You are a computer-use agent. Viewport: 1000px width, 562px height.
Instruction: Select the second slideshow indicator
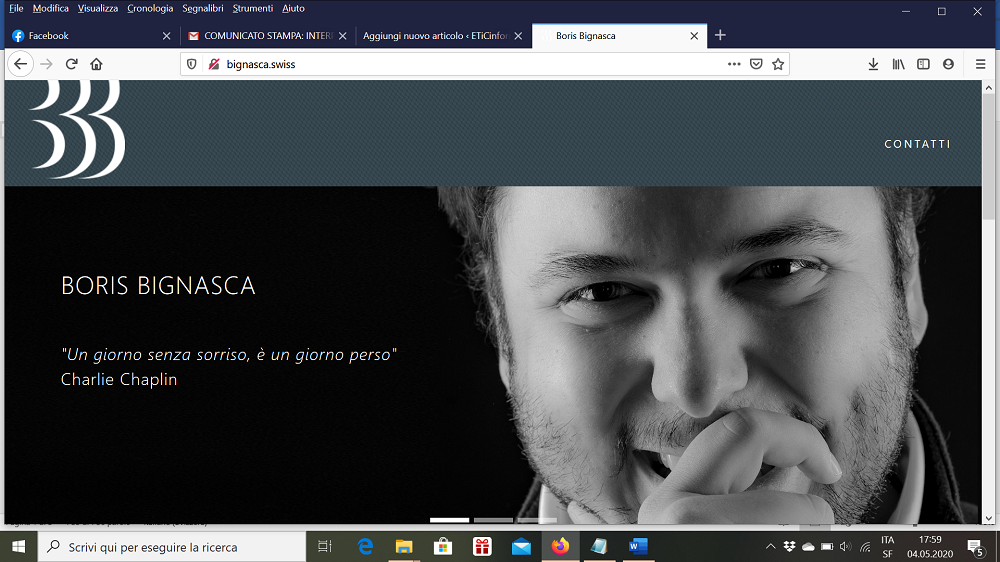(494, 521)
